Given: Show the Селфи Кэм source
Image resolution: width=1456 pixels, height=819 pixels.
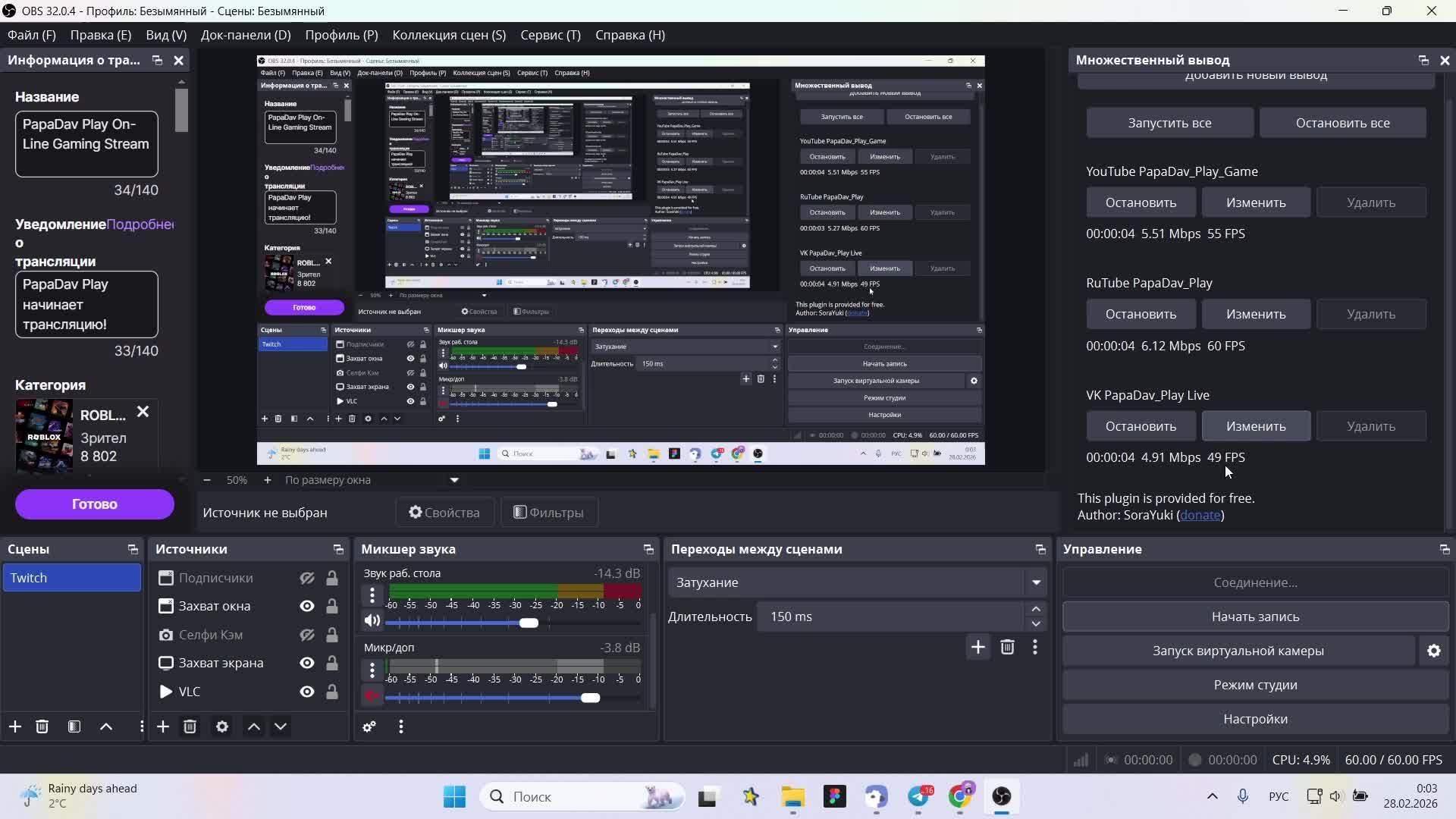Looking at the screenshot, I should click(307, 635).
